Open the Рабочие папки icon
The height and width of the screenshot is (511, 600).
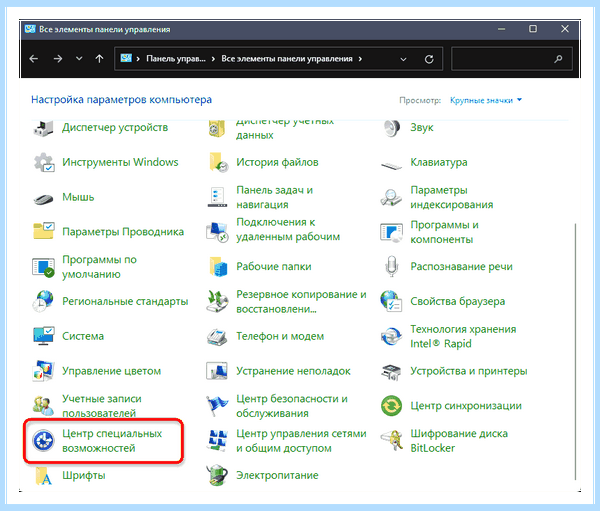click(218, 266)
